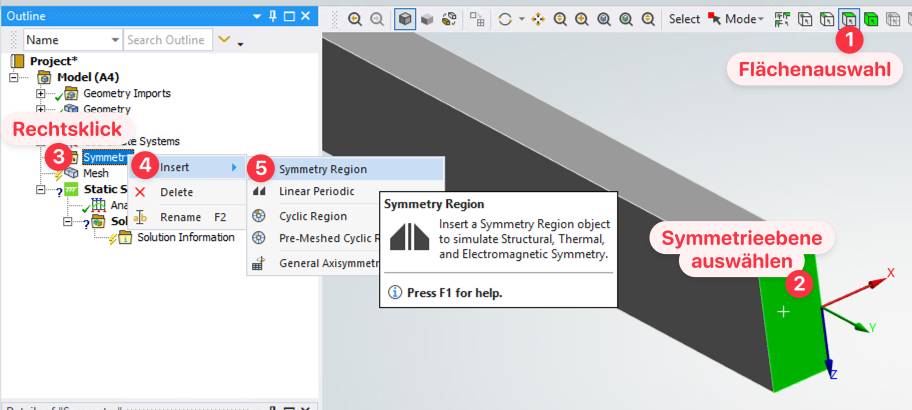Viewport: 912px width, 410px height.
Task: Select the Vertex selection filter icon
Action: coord(804,19)
